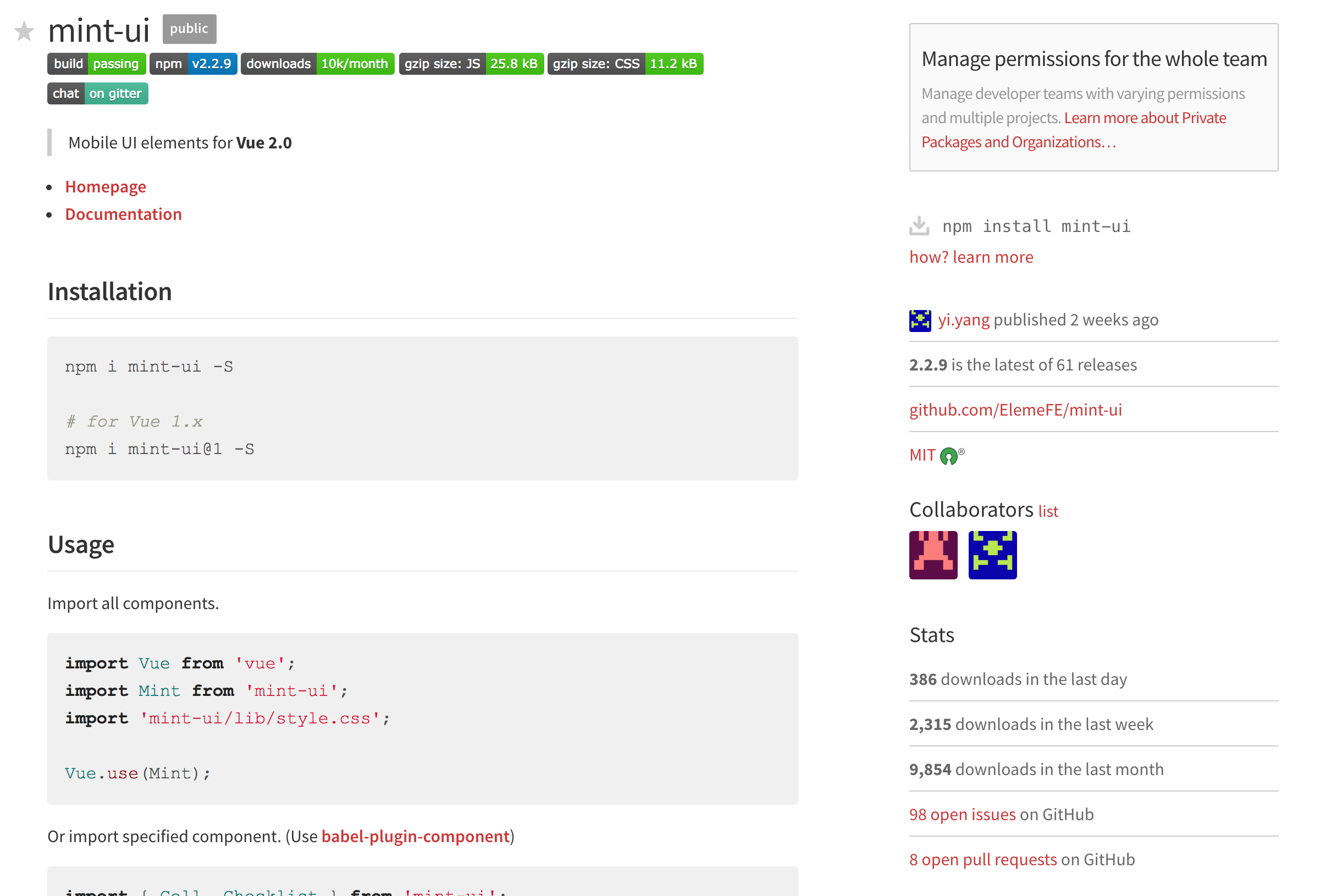Open the gzip size CSS 11.2 kB badge
Screen dimensions: 1337x896
[x=625, y=63]
